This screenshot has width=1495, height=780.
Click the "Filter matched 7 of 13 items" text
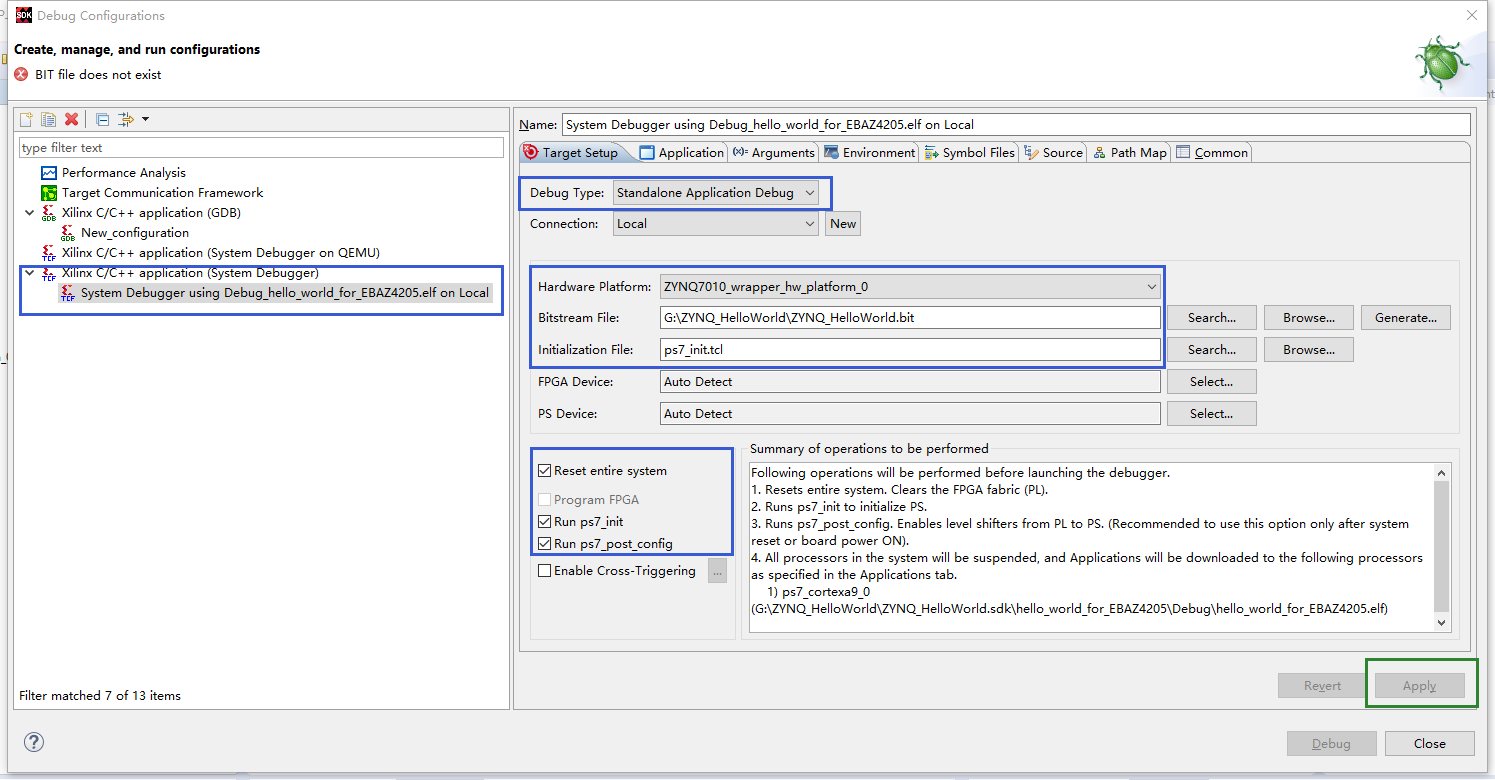100,696
